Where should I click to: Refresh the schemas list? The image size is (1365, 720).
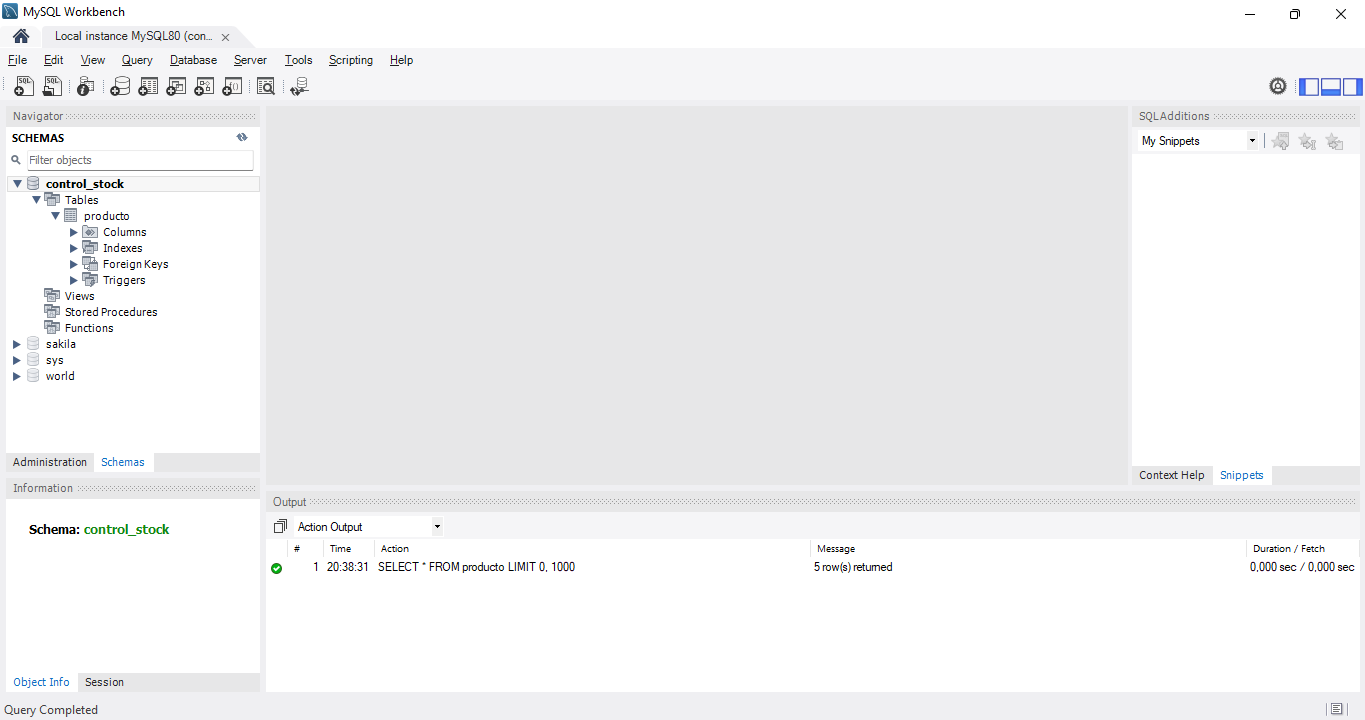[242, 138]
